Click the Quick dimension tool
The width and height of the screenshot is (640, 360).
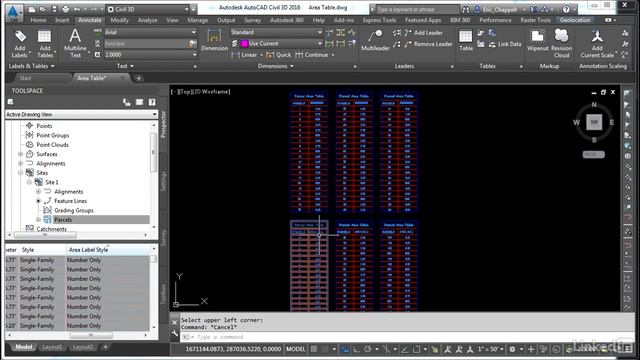(x=279, y=55)
